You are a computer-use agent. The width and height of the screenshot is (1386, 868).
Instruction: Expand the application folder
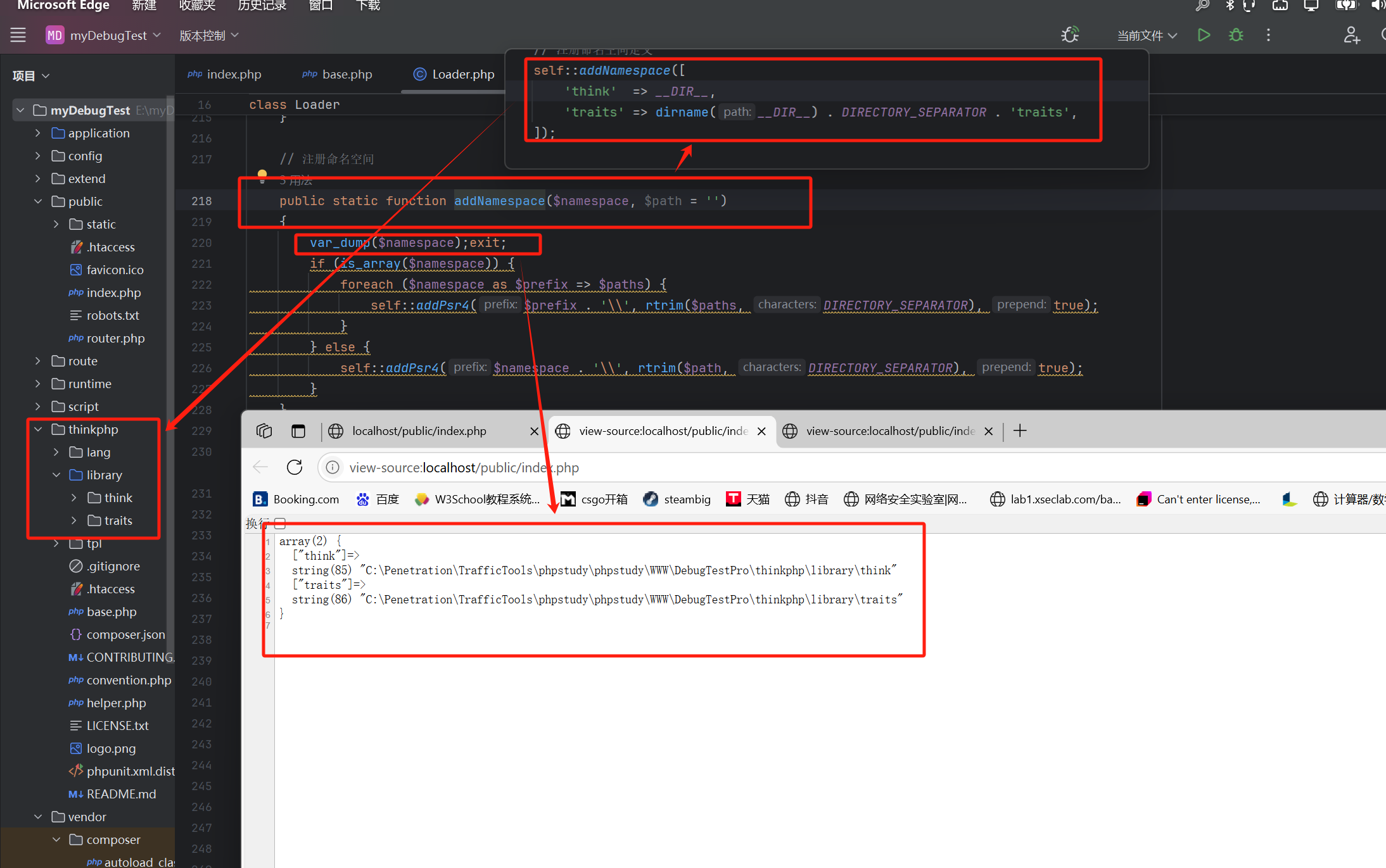(38, 133)
